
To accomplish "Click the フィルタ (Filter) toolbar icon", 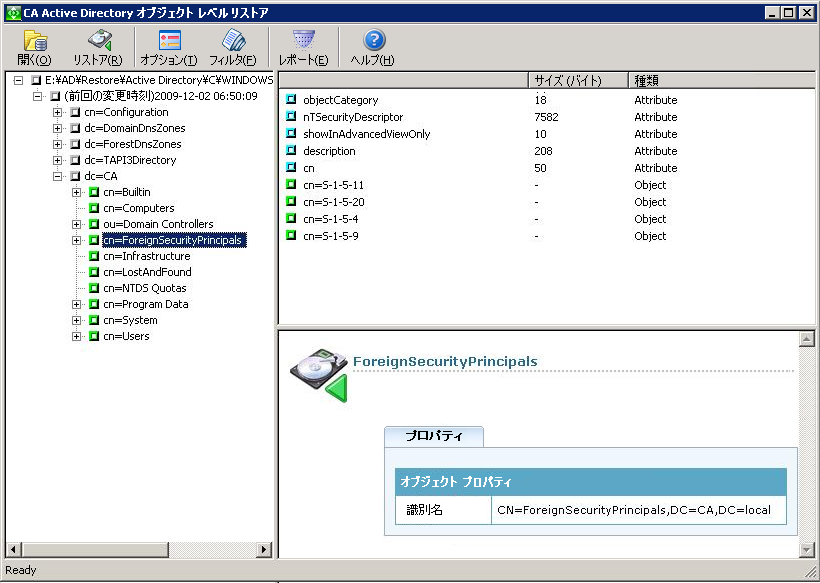I will tap(234, 45).
